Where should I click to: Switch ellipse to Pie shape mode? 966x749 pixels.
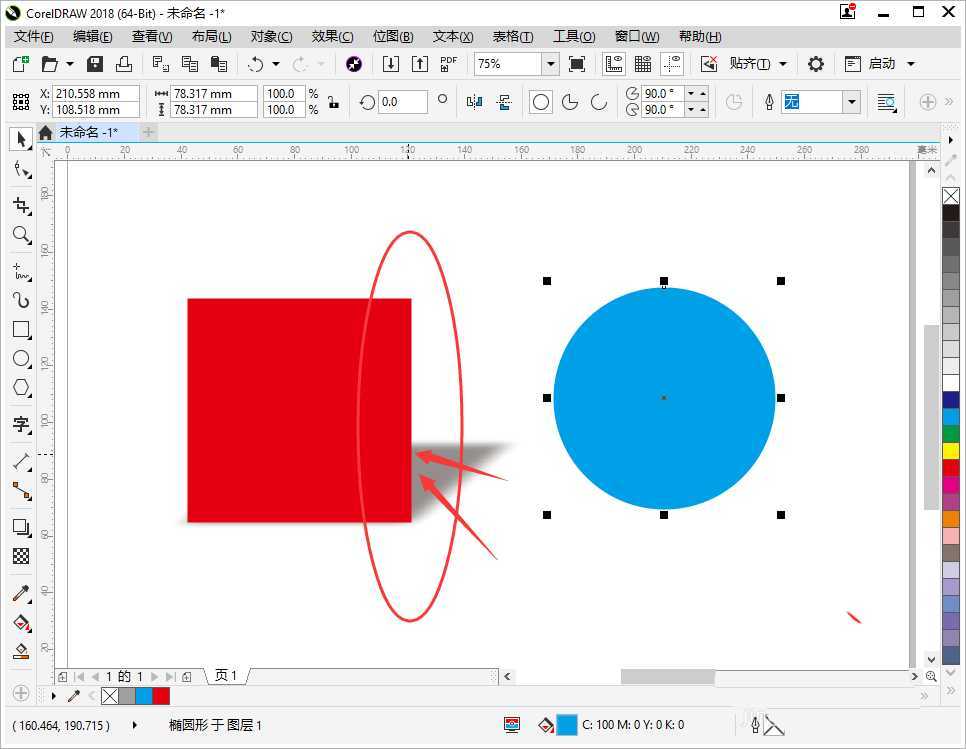(x=570, y=102)
